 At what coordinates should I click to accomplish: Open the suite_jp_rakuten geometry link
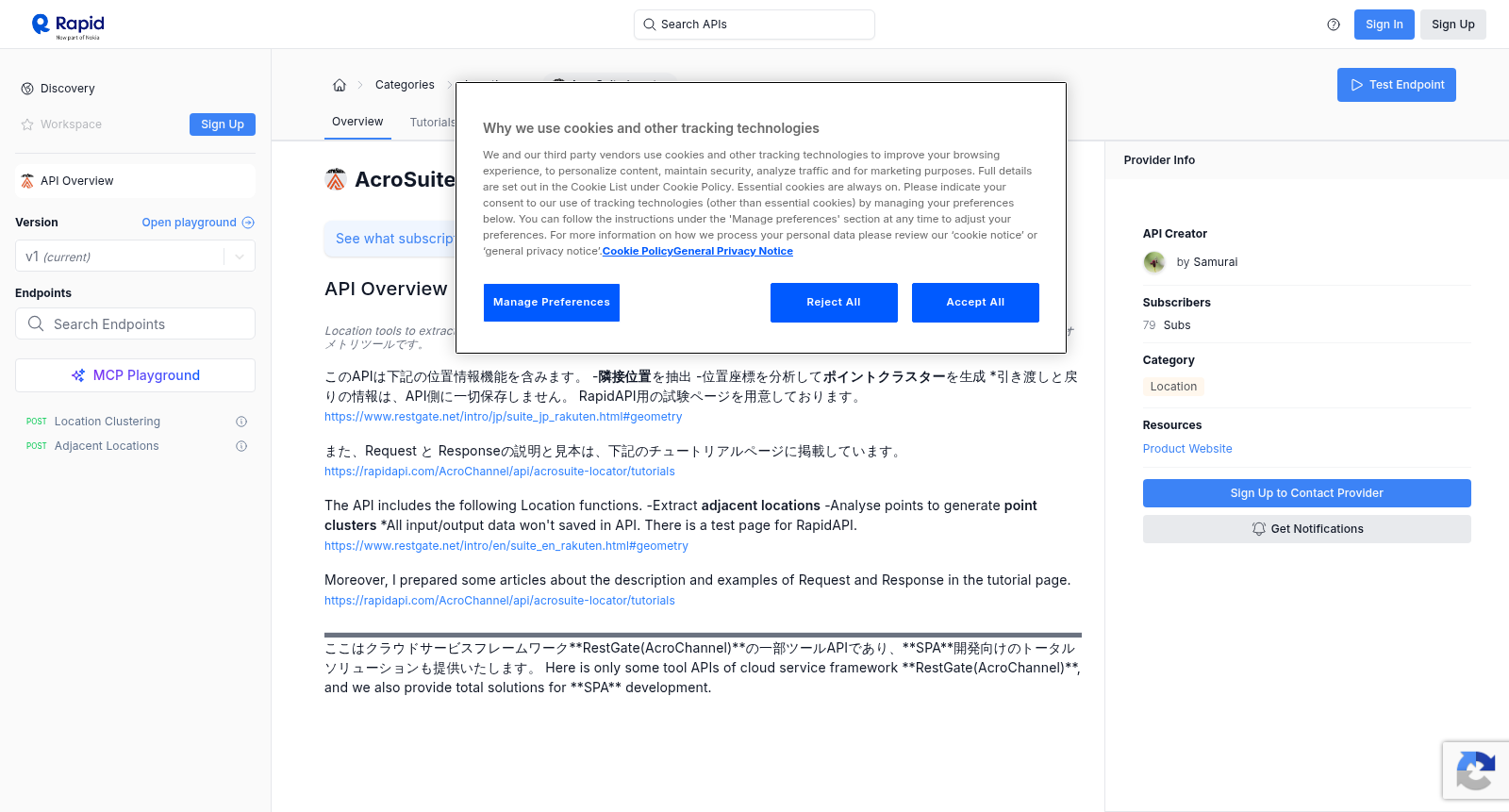[x=503, y=417]
